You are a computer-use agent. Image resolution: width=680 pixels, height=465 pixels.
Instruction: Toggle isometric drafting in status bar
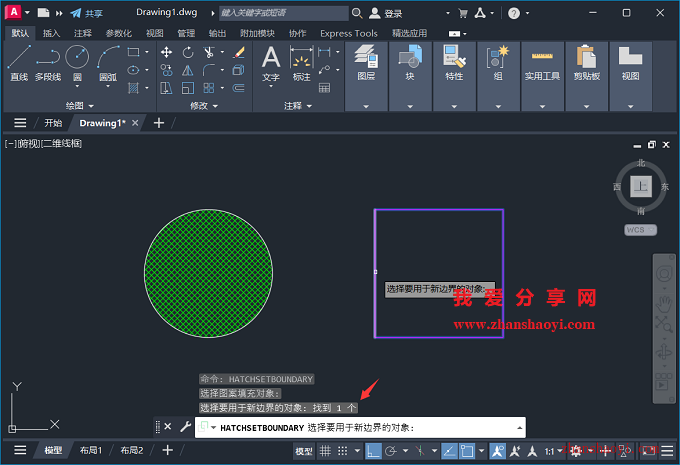tap(420, 451)
